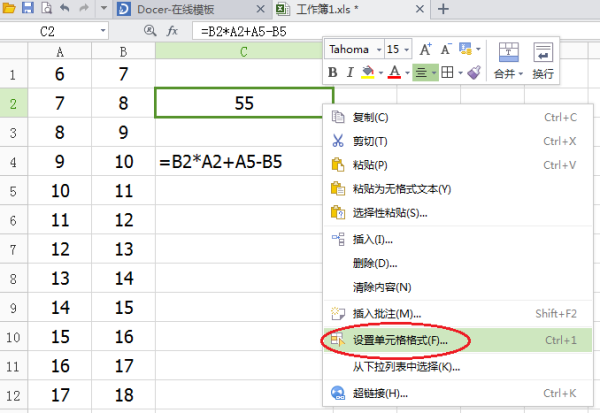Choose 清除内容(N) from context menu
Screen dimensions: 600x413
point(458,287)
